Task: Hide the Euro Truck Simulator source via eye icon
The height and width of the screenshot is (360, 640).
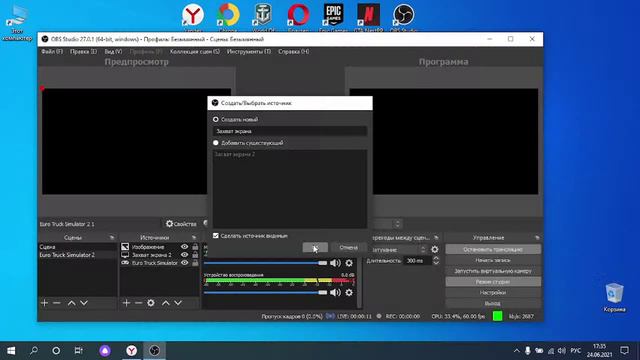Action: (x=184, y=263)
